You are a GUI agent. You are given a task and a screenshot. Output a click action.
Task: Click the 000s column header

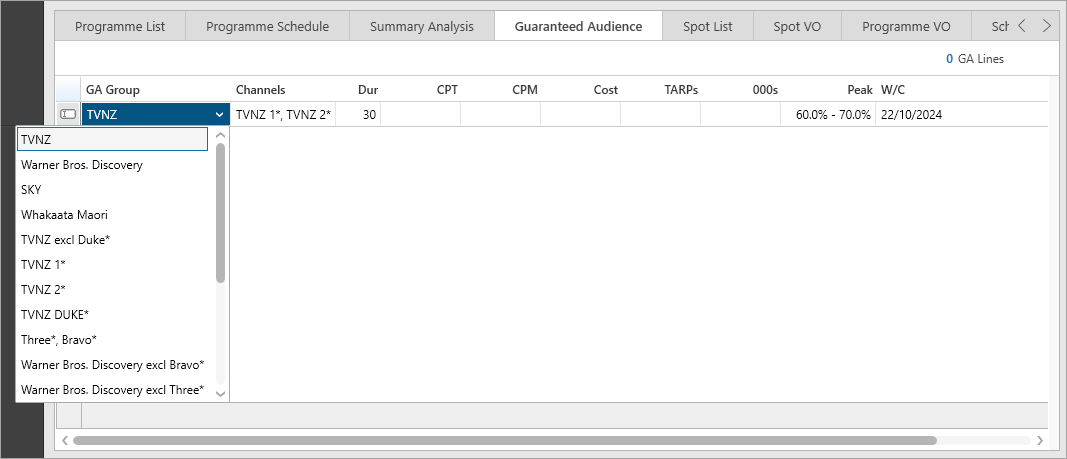tap(740, 90)
